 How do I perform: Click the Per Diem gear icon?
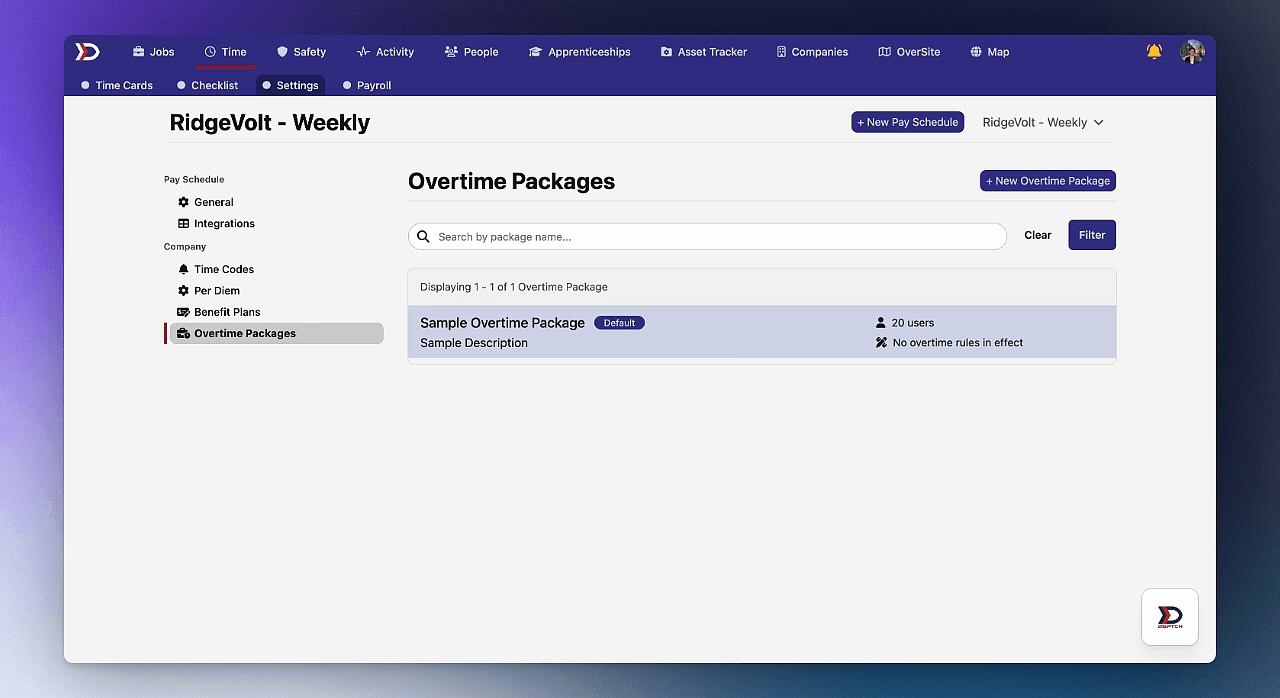click(183, 291)
